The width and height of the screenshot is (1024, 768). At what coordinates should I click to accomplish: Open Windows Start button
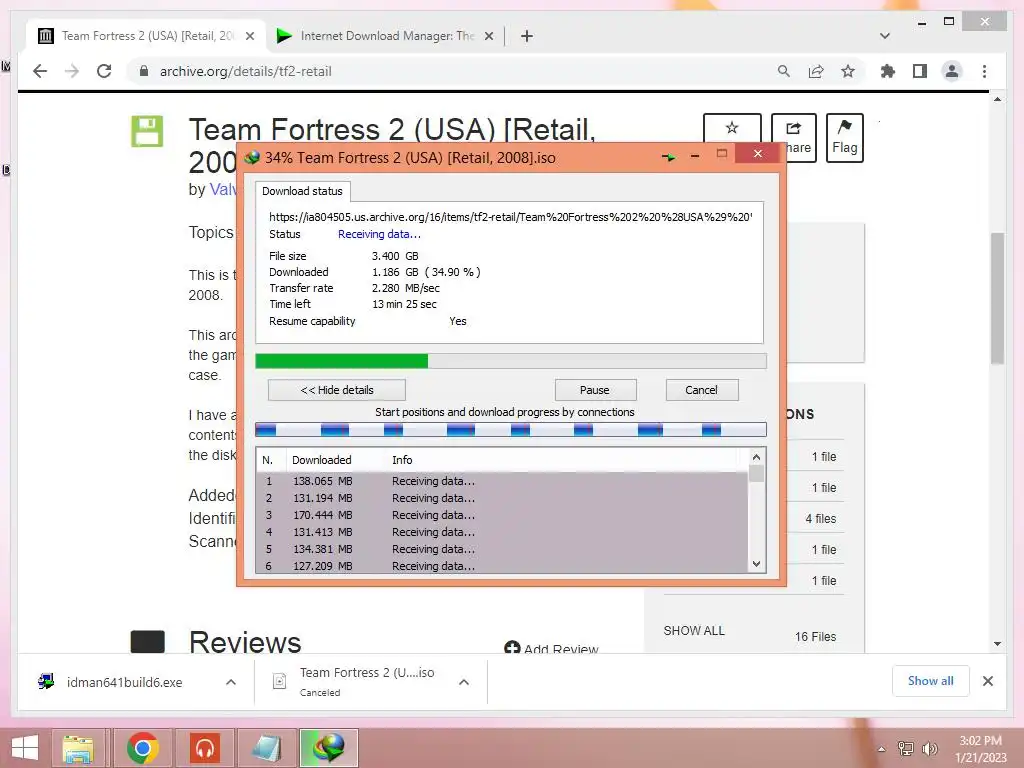25,748
